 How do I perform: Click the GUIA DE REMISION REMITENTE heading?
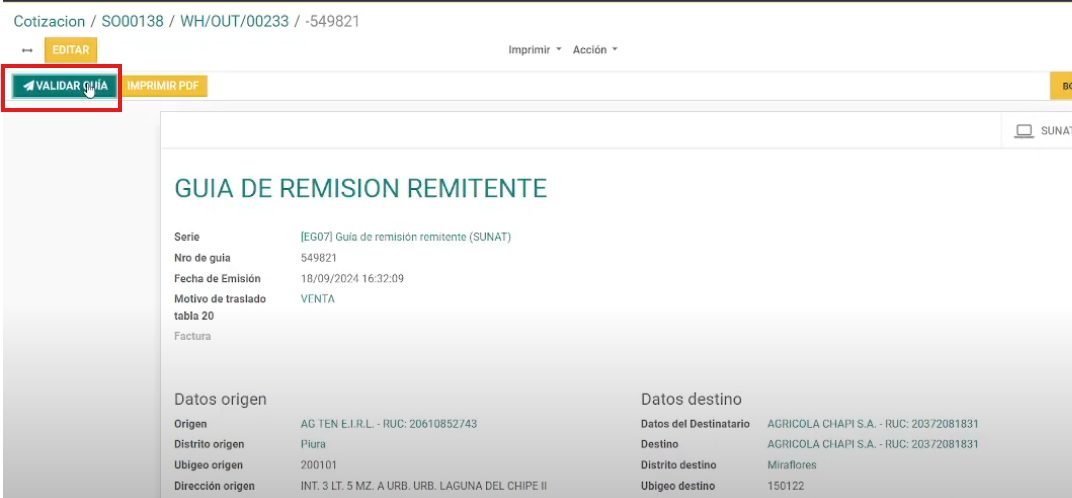point(361,188)
